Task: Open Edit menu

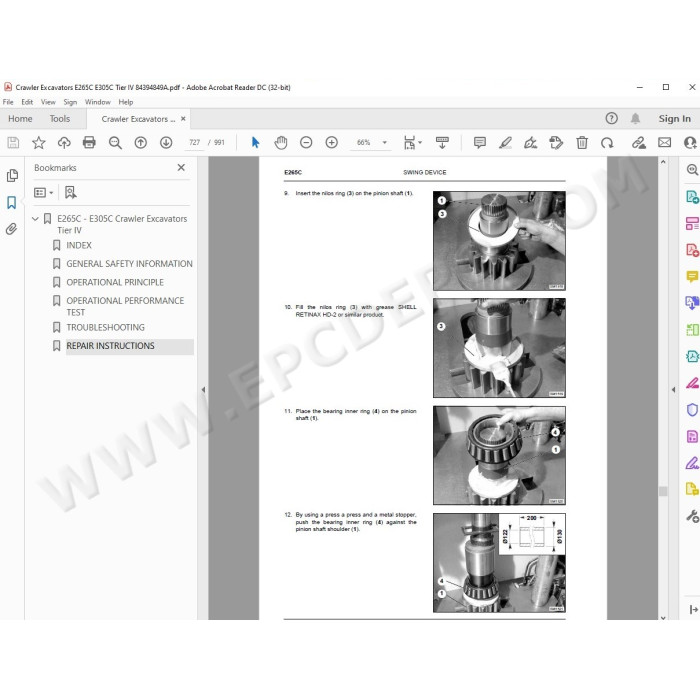Action: pyautogui.click(x=27, y=102)
